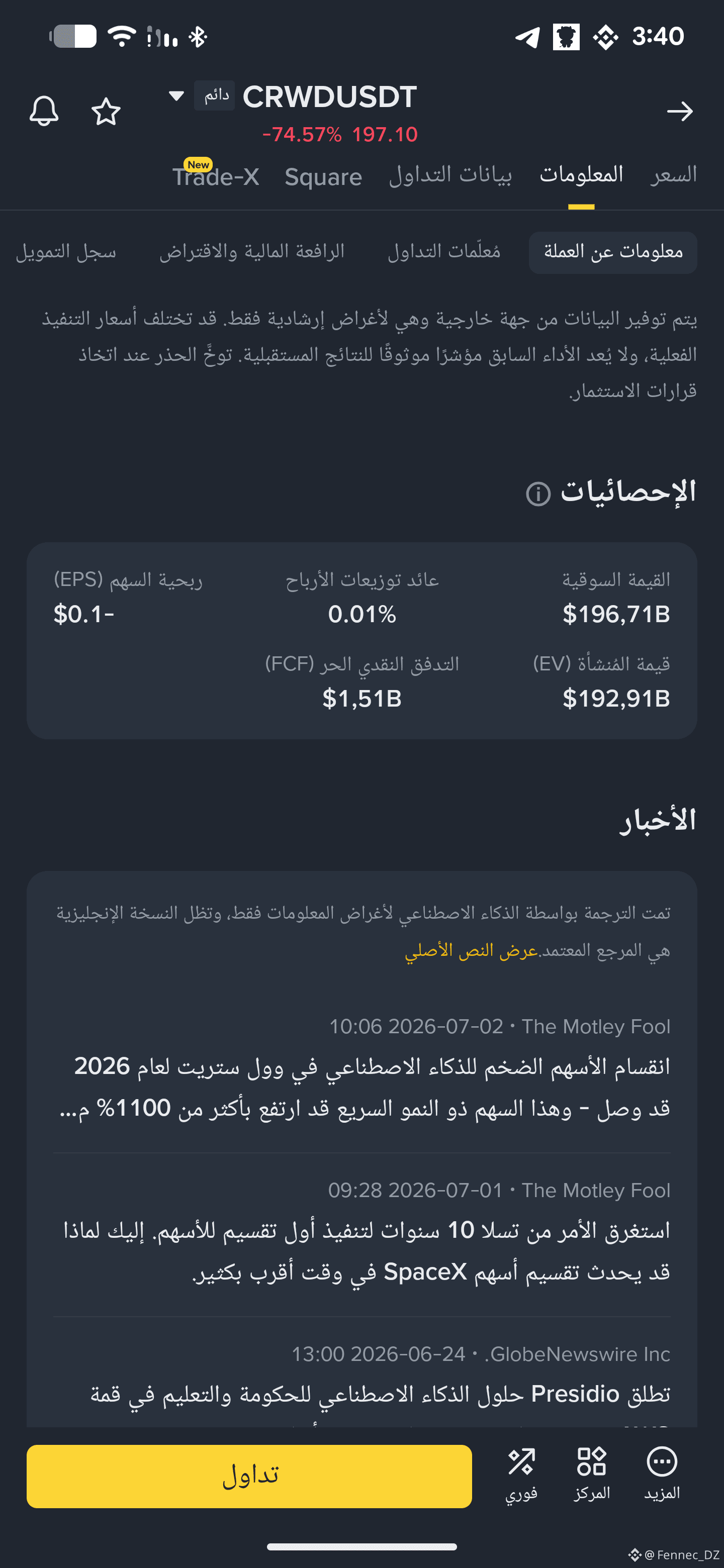Select the مُعلّمات التداول sub-tab

click(444, 251)
